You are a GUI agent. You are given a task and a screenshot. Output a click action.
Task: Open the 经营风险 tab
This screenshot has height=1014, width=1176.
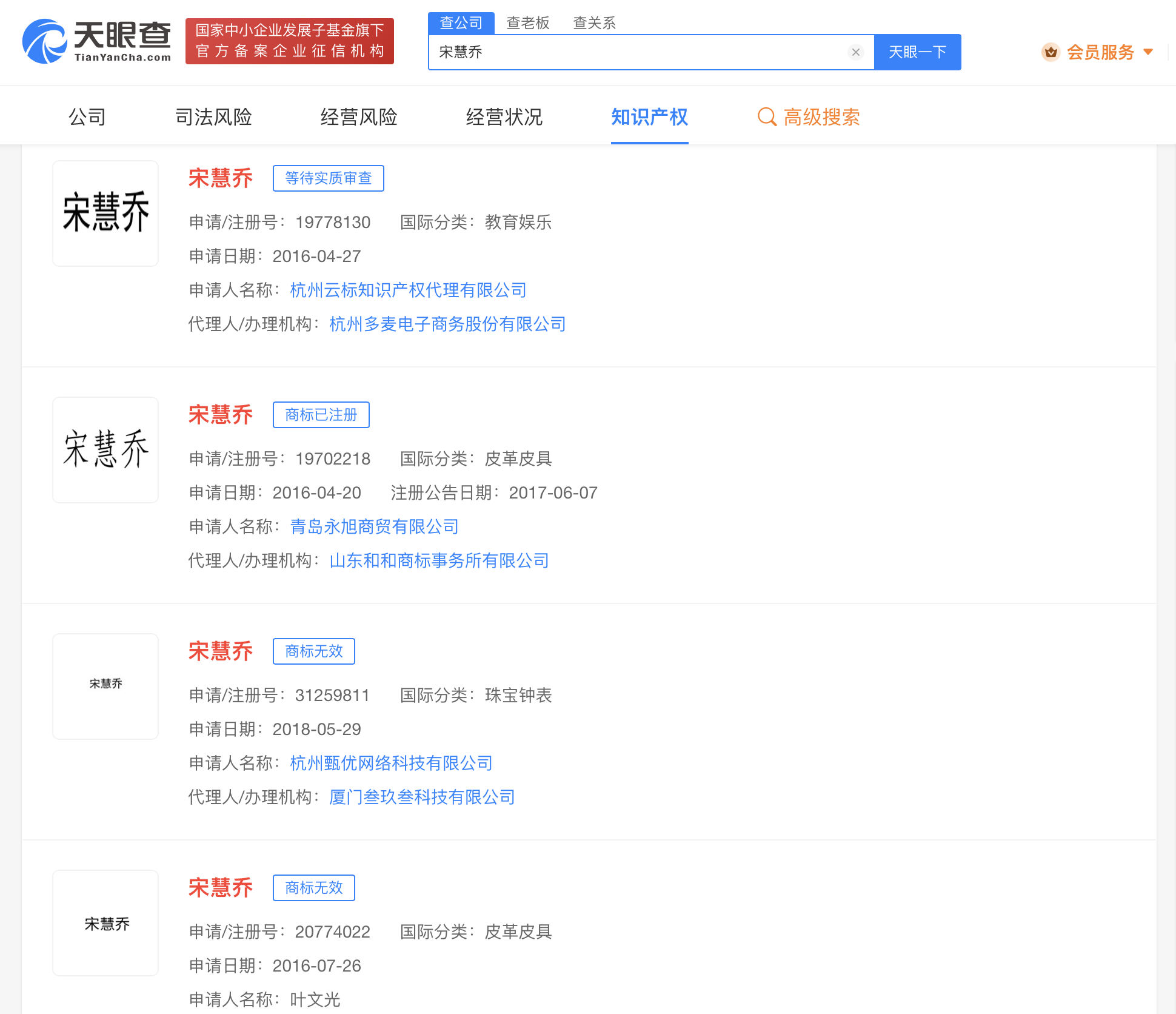359,116
